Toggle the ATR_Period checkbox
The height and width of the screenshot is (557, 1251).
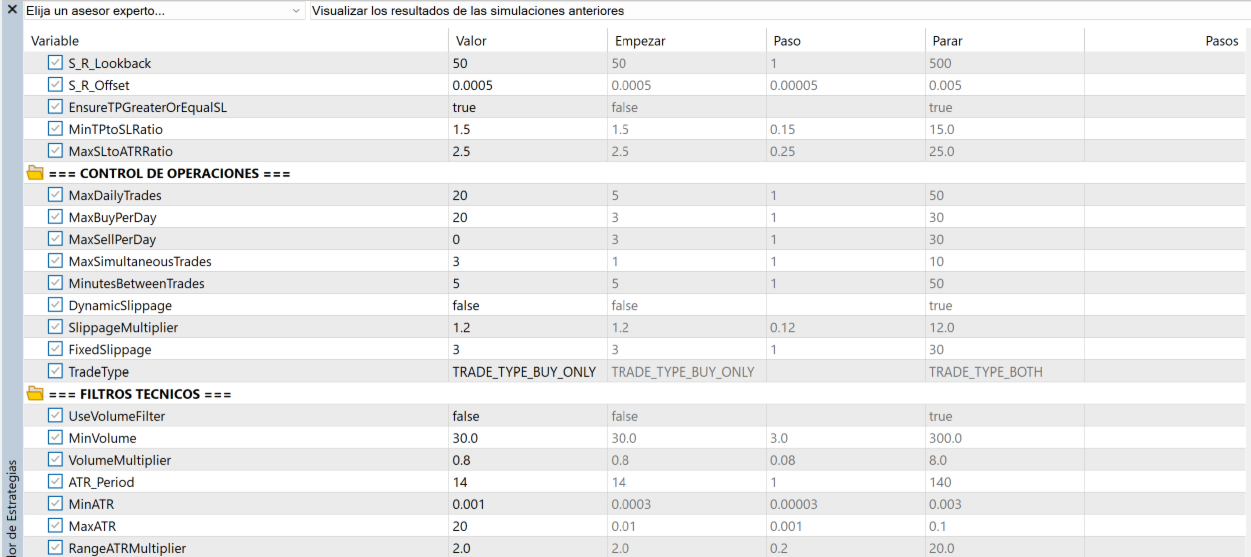pos(55,482)
